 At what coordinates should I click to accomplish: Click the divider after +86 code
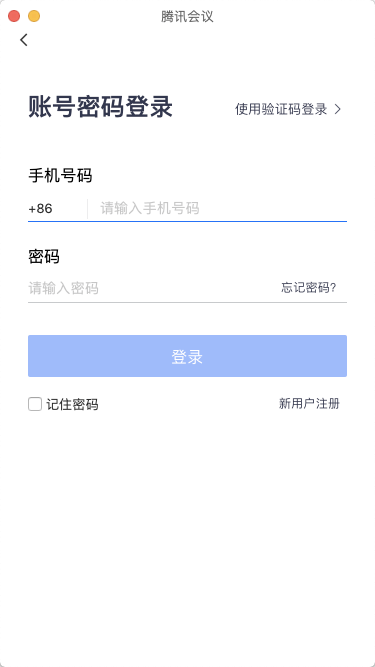point(88,208)
